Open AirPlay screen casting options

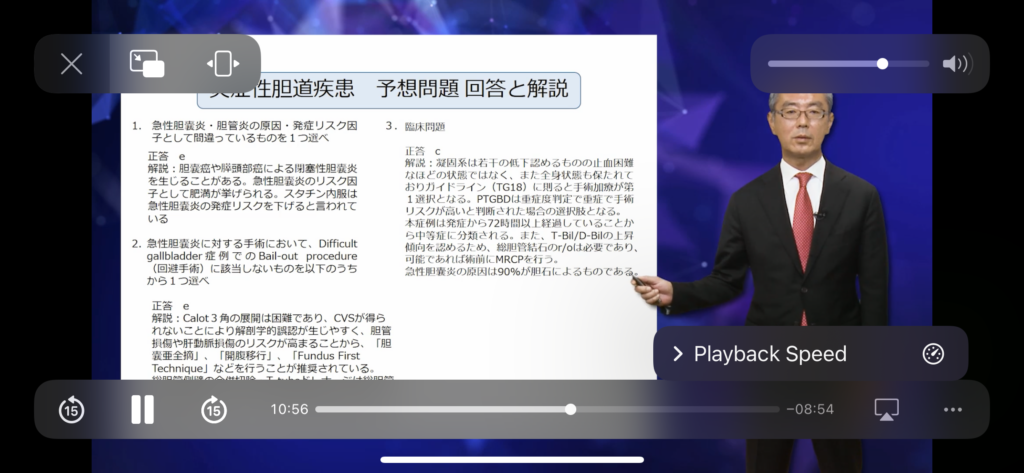coord(886,409)
